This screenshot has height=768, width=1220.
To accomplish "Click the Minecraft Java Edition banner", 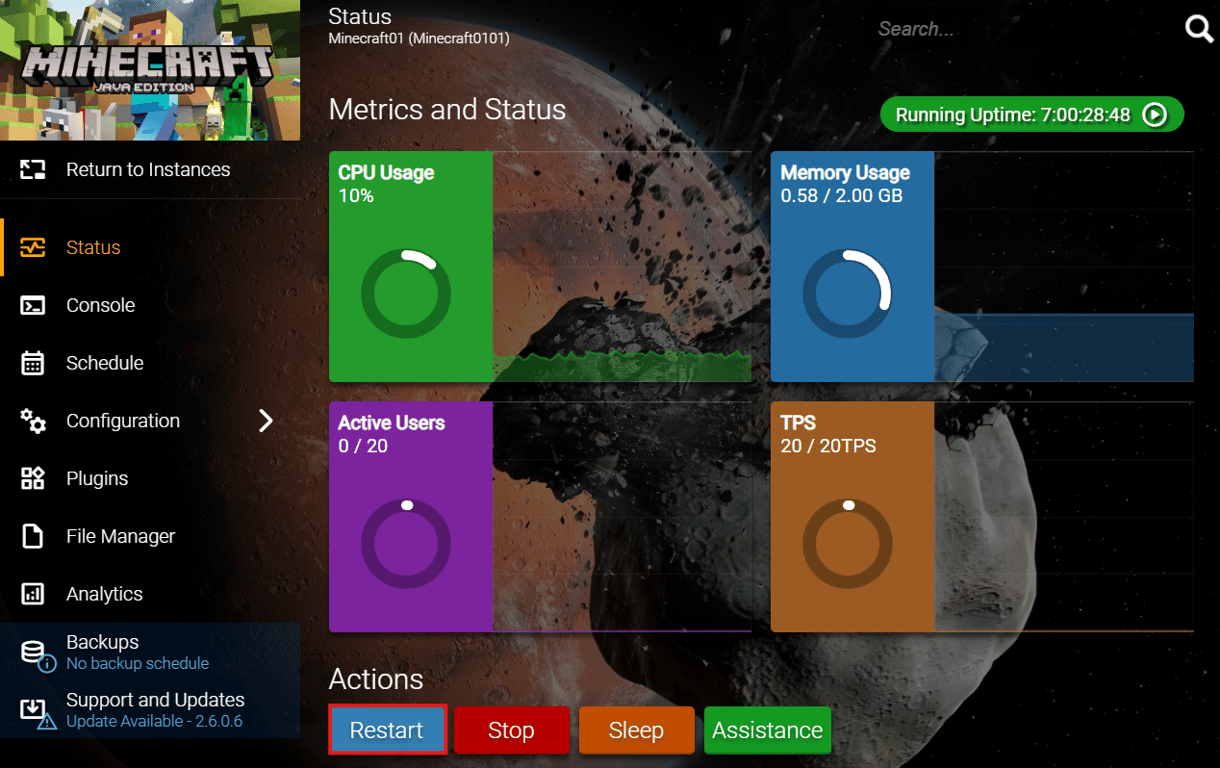I will coord(150,70).
